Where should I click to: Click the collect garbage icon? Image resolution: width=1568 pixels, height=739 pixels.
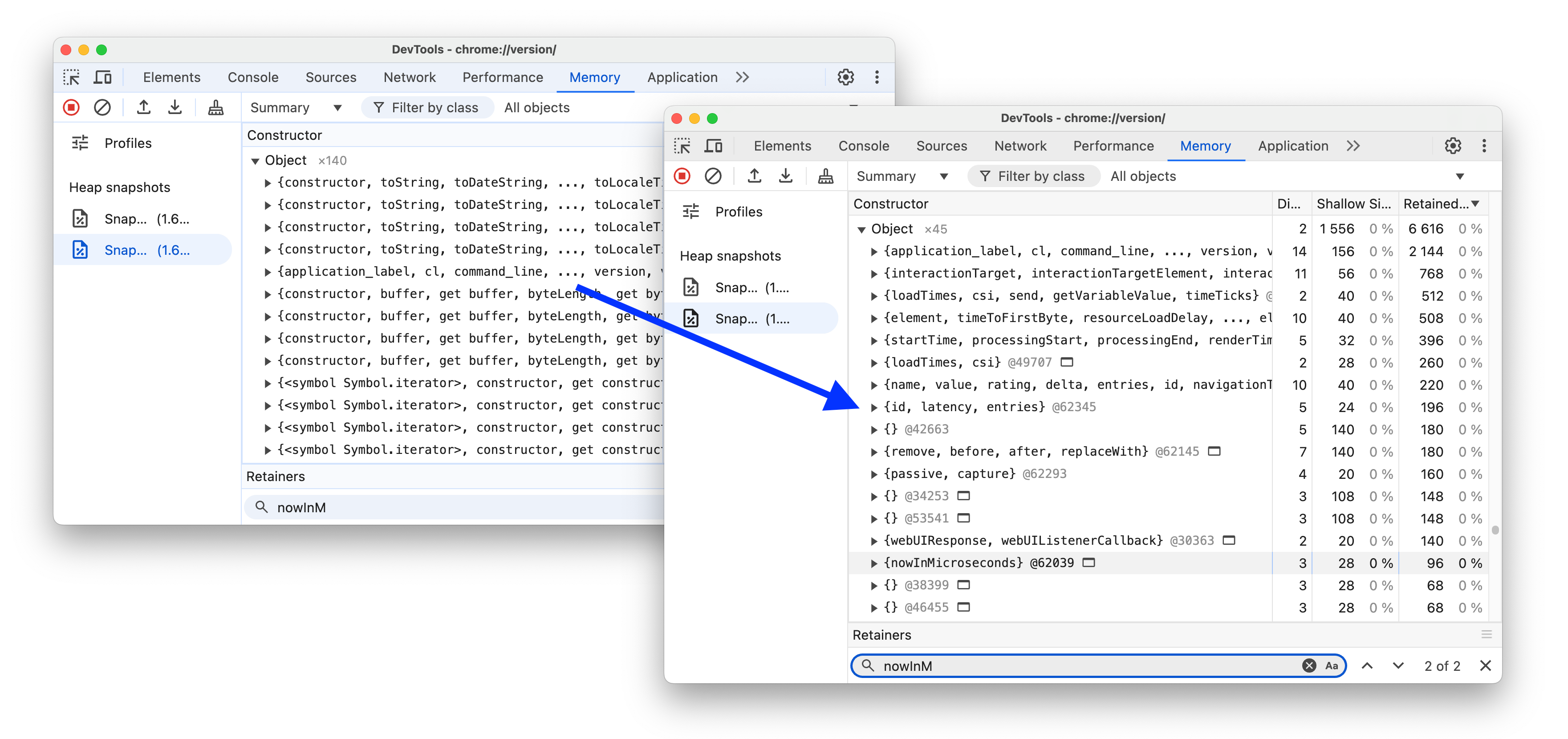coord(824,176)
